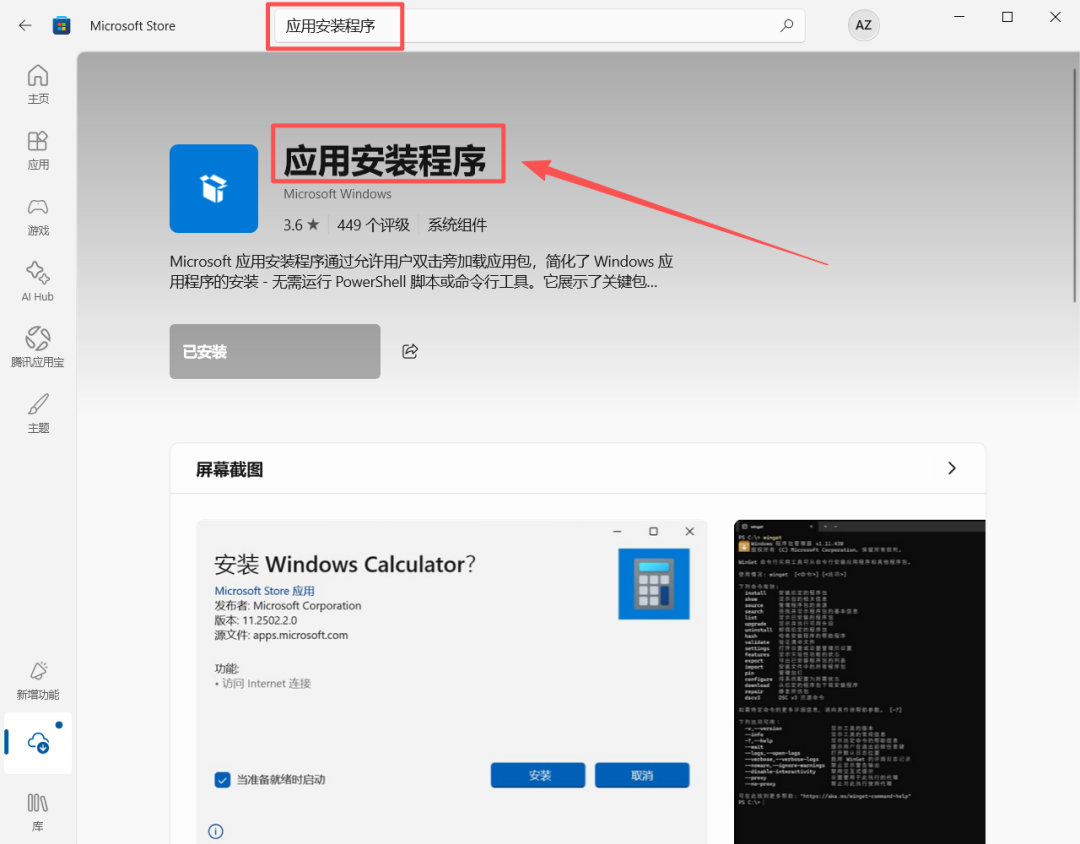Open the 库 library section
1080x844 pixels.
tap(38, 811)
